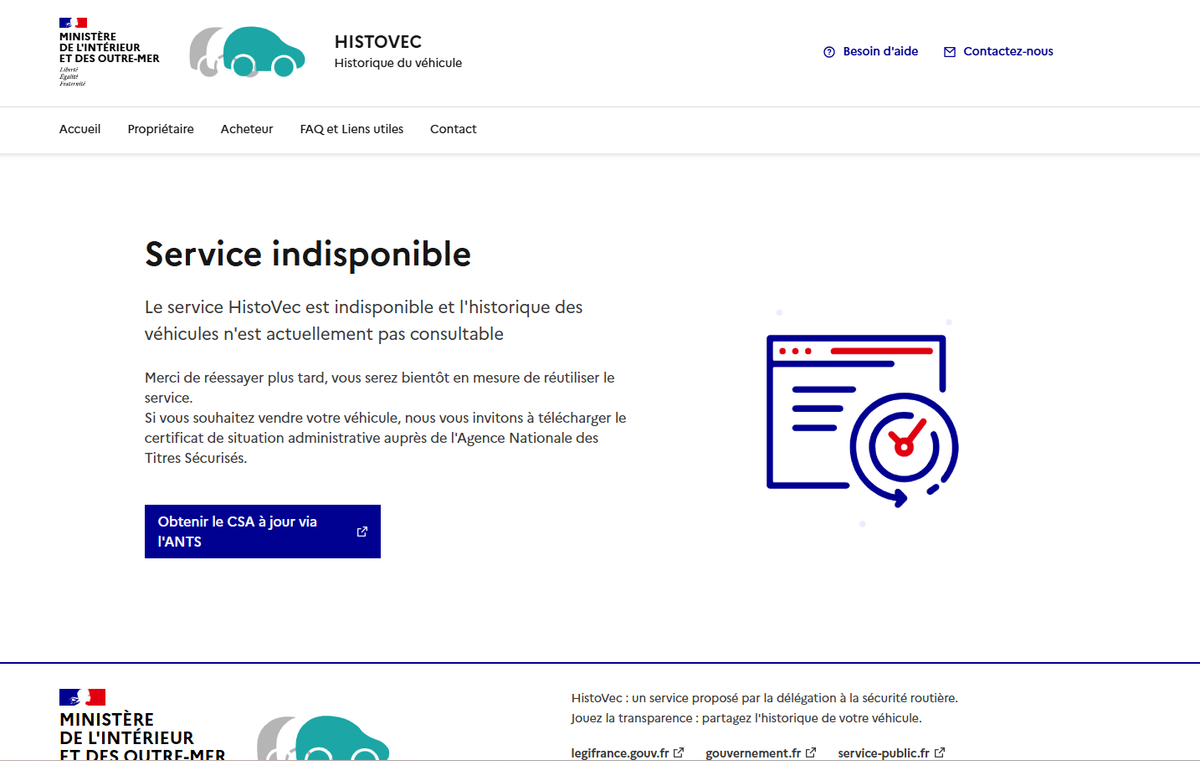The height and width of the screenshot is (761, 1200).
Task: Click the teal HistoVec car logo in header
Action: tap(248, 52)
